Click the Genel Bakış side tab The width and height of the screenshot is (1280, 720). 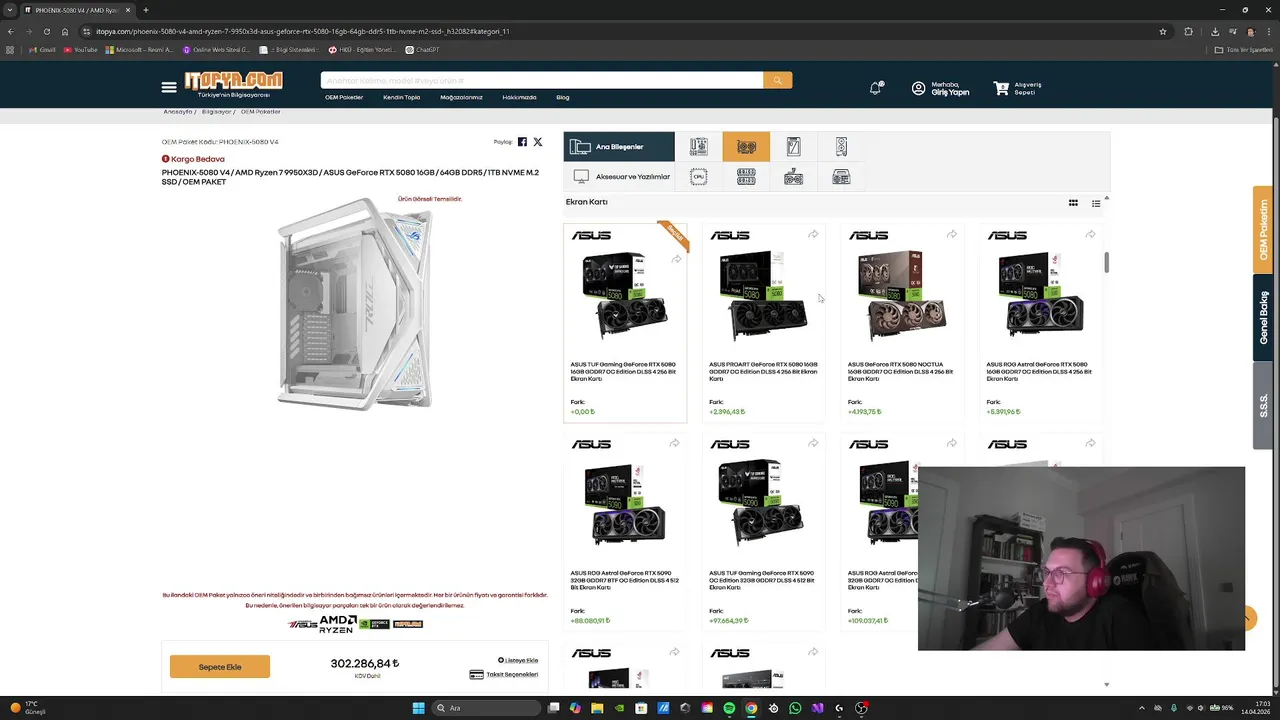[x=1263, y=318]
